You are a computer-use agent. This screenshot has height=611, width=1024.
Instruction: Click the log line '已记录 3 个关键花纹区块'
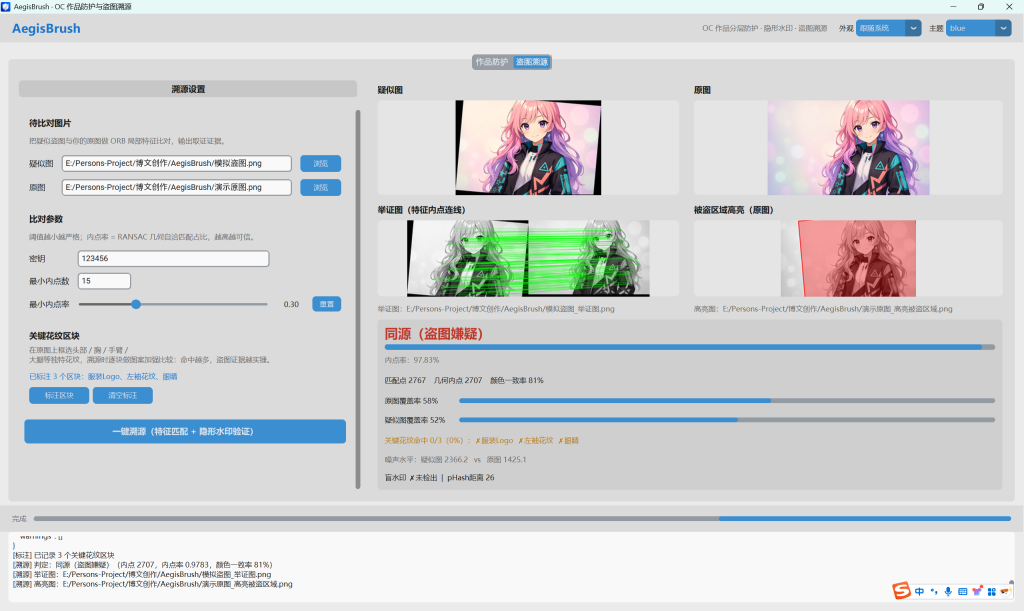(63, 555)
